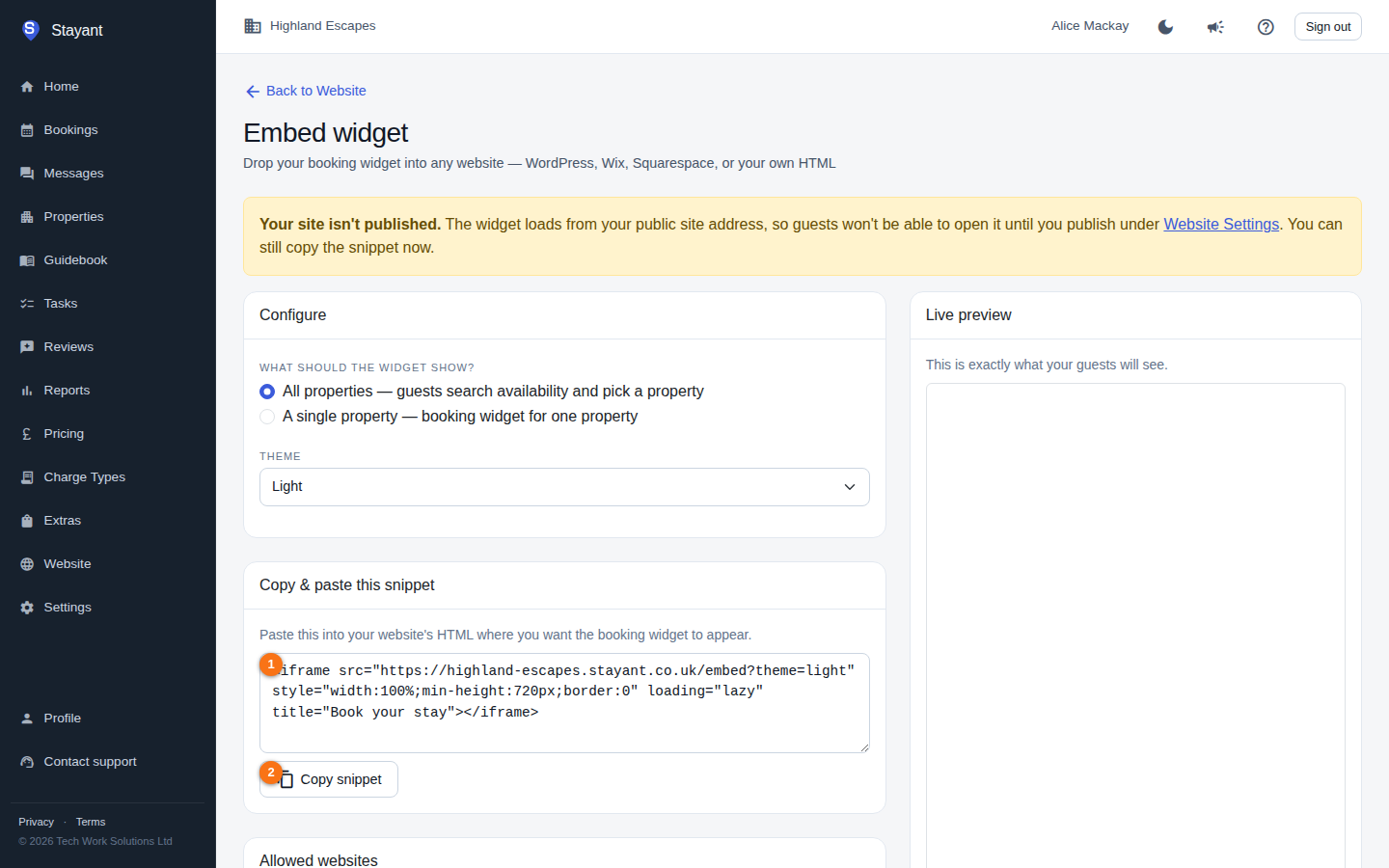Click the Copy snippet button

tap(329, 779)
